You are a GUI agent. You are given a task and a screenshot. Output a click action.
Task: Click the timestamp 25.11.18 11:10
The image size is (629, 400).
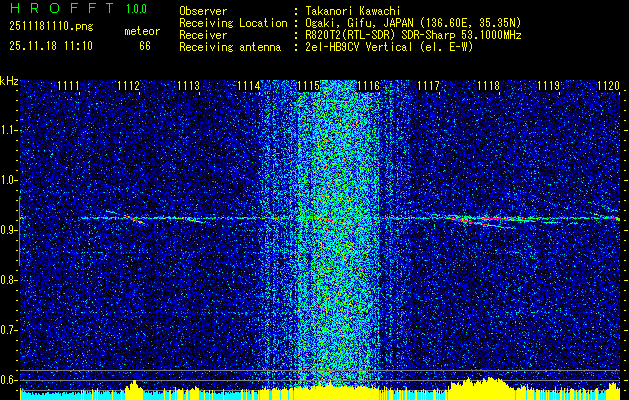coord(51,46)
